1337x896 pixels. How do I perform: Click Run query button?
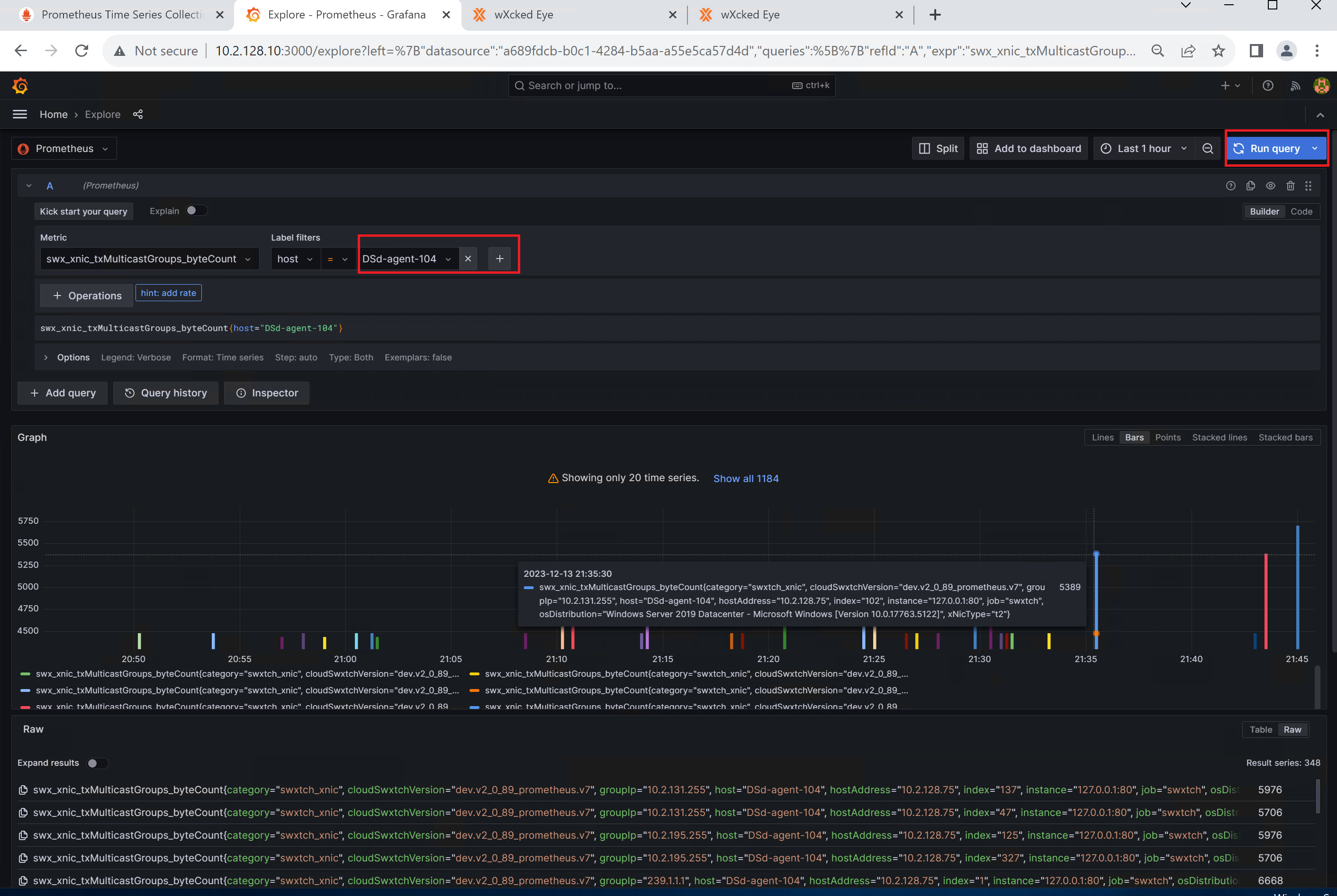click(x=1267, y=149)
